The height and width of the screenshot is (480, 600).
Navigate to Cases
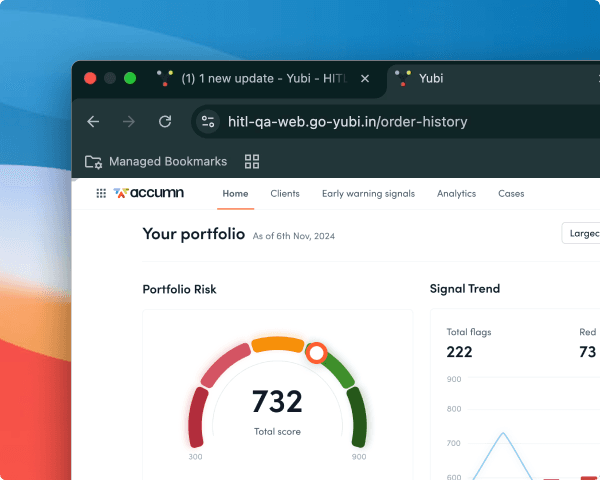click(511, 194)
